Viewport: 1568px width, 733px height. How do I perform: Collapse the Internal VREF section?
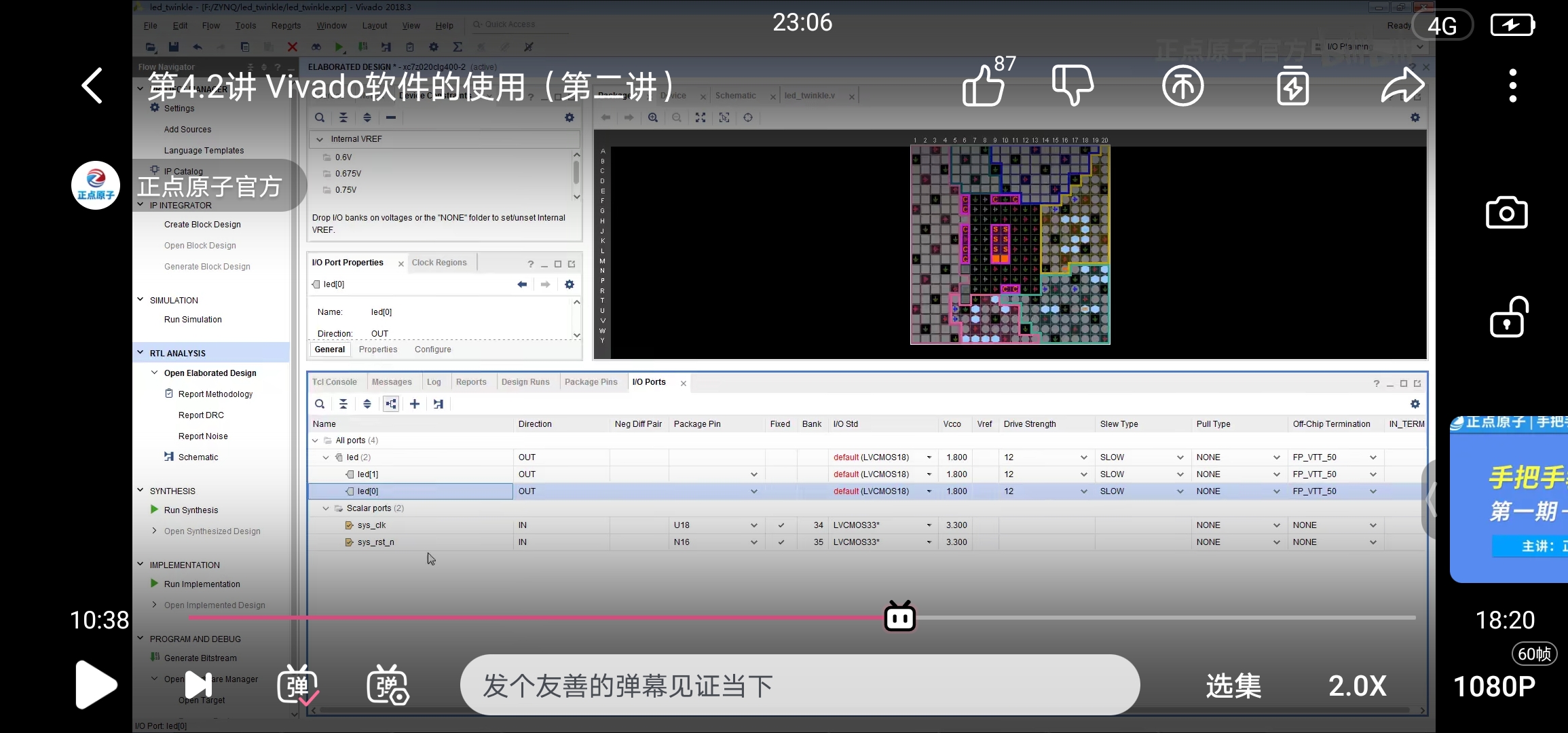click(319, 139)
